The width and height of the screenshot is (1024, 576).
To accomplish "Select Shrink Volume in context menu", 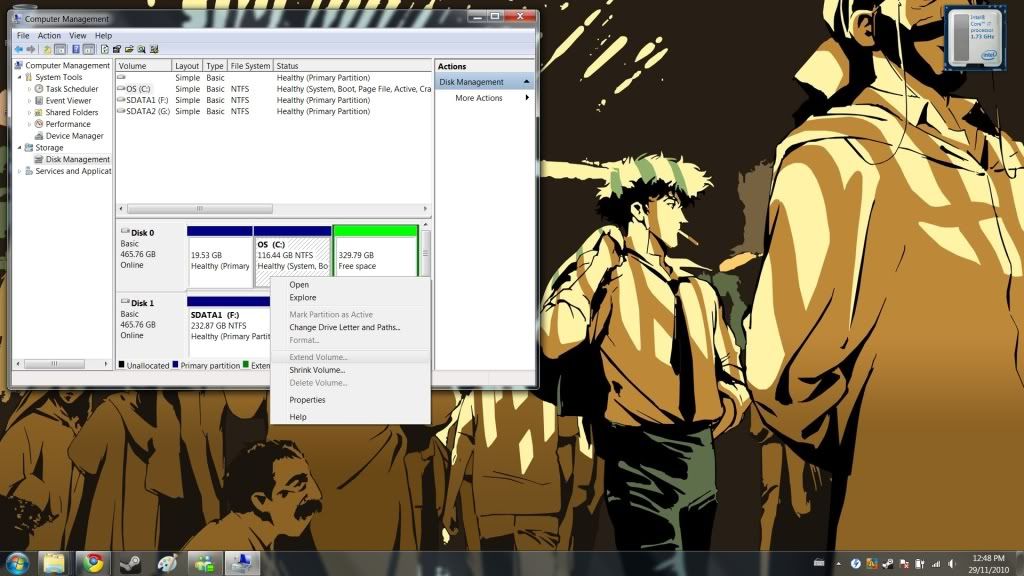I will (x=350, y=370).
